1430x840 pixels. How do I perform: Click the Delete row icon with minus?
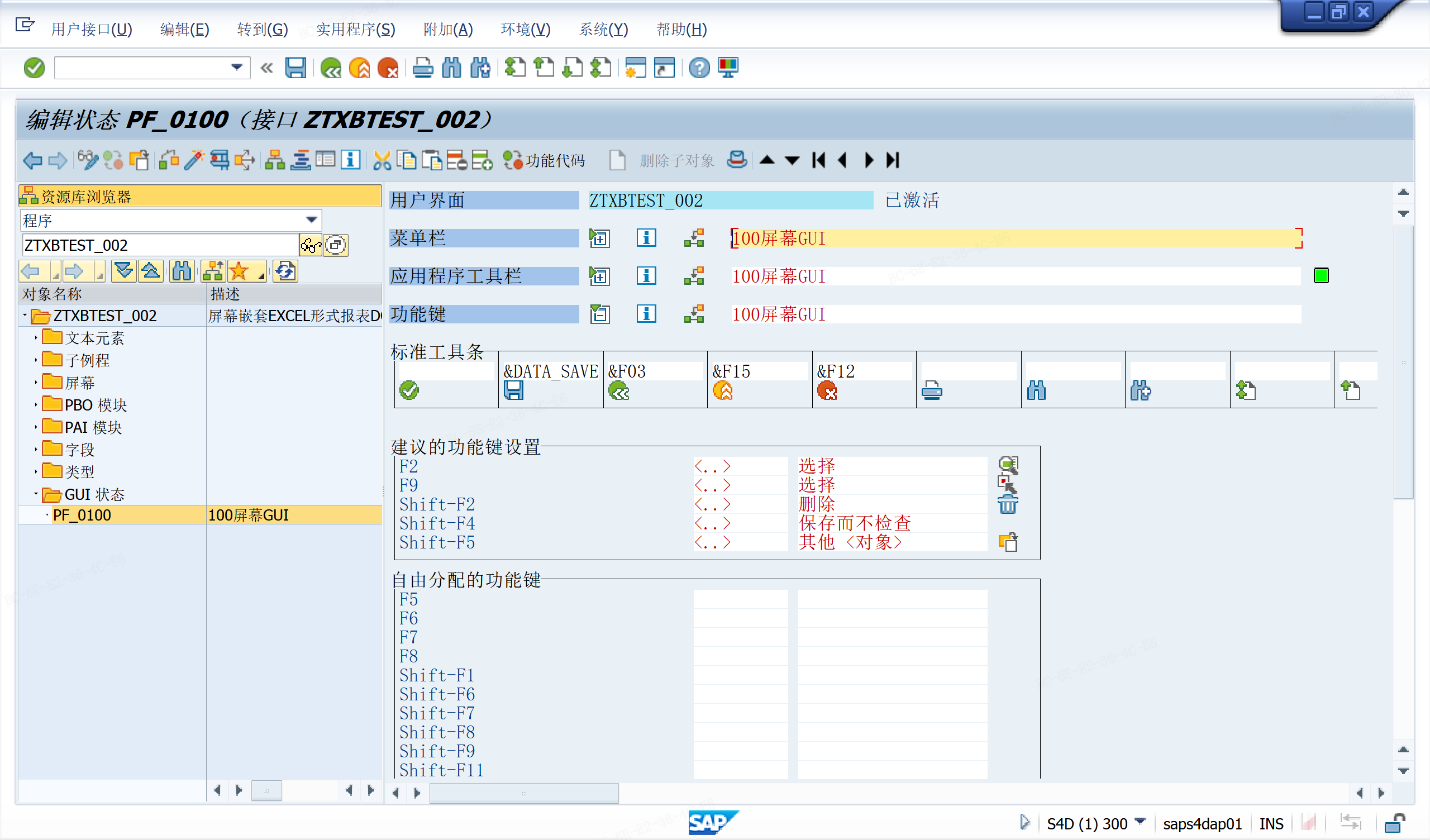457,161
